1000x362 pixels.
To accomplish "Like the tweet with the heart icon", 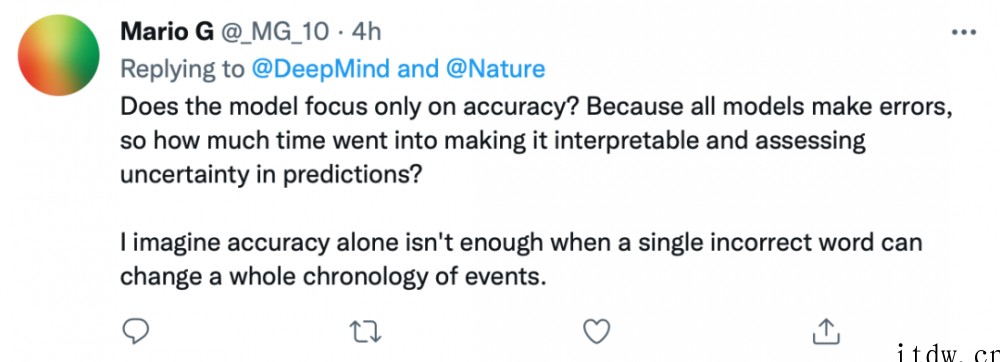I will (597, 331).
